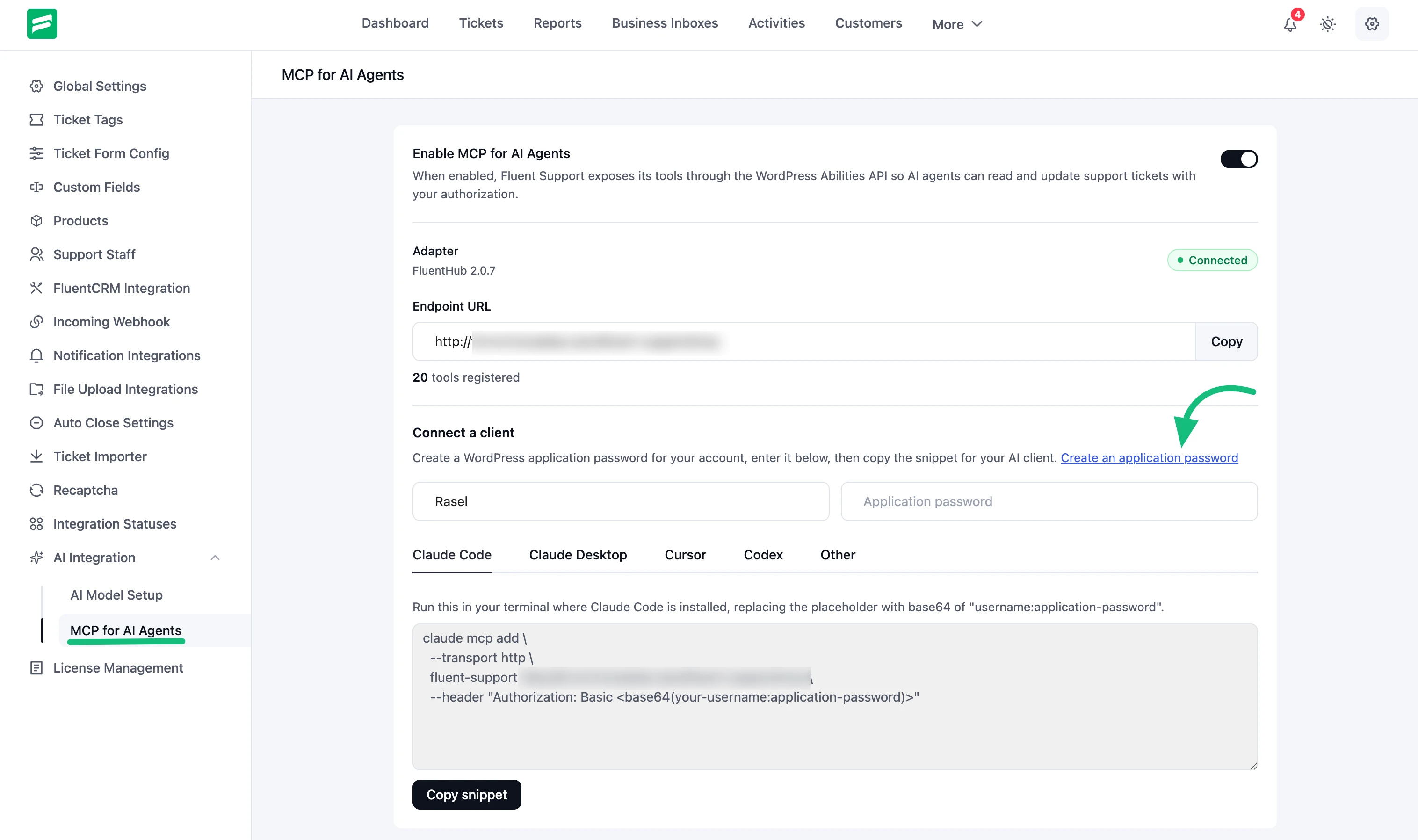This screenshot has height=840, width=1418.
Task: Click the Connected status badge
Action: 1212,260
